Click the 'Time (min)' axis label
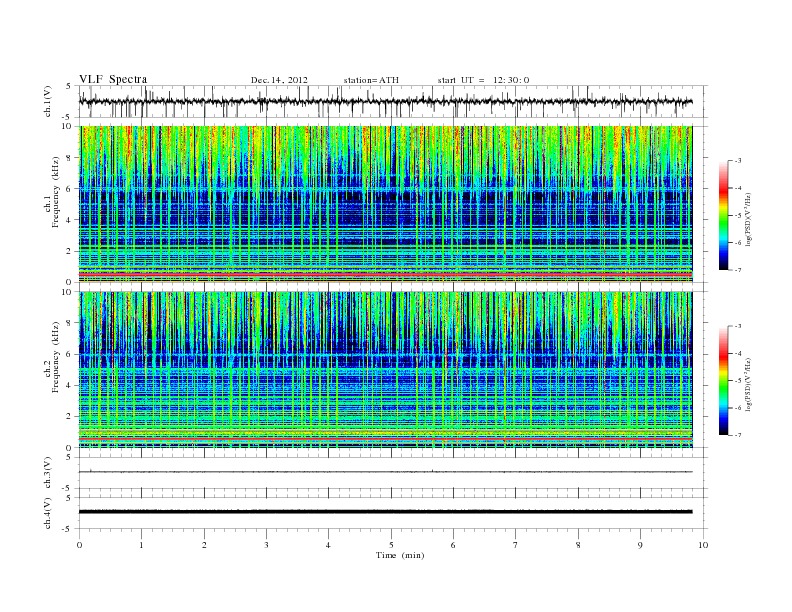The height and width of the screenshot is (612, 792). [x=400, y=555]
